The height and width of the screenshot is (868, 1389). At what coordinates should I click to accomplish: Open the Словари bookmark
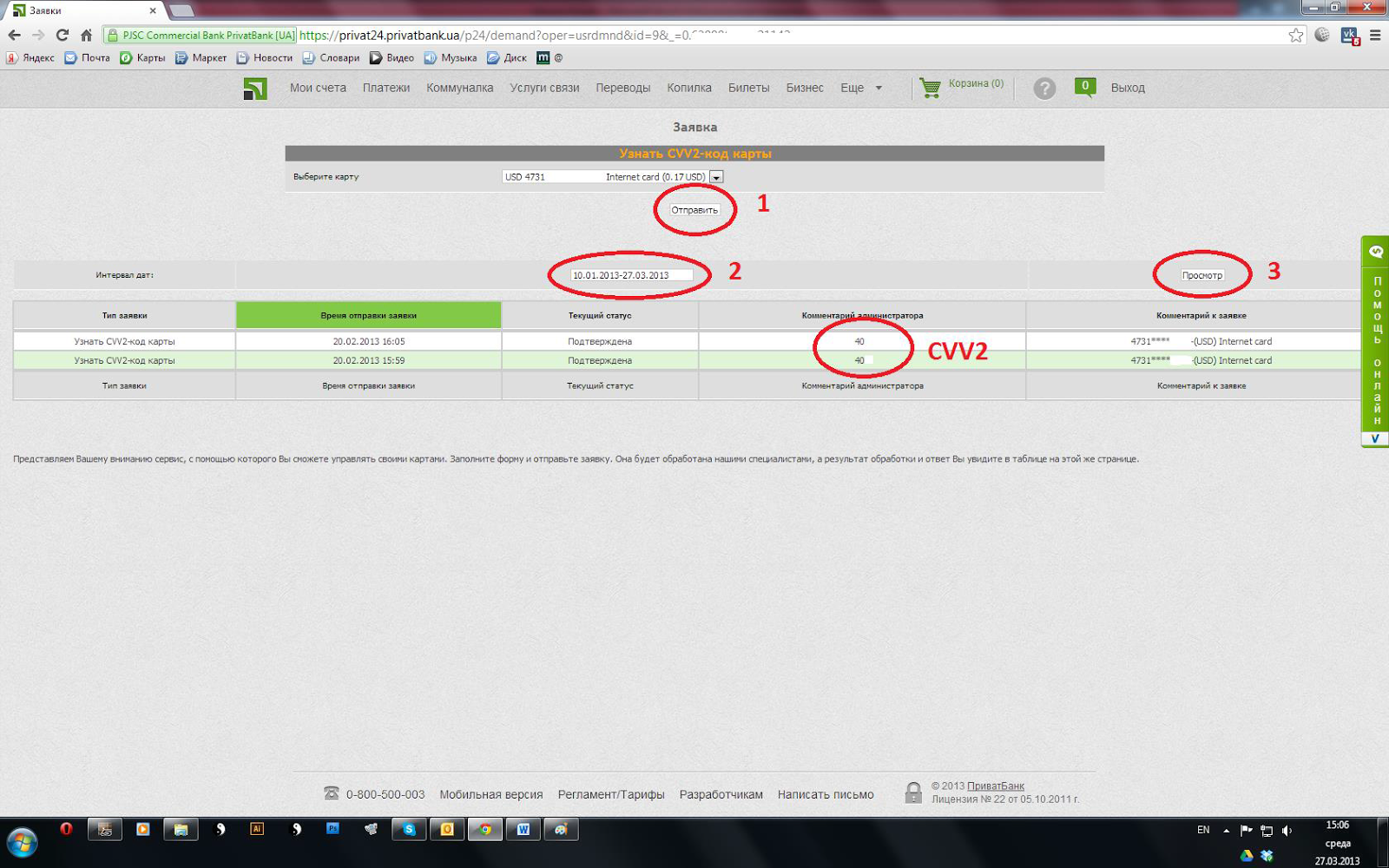[x=331, y=58]
